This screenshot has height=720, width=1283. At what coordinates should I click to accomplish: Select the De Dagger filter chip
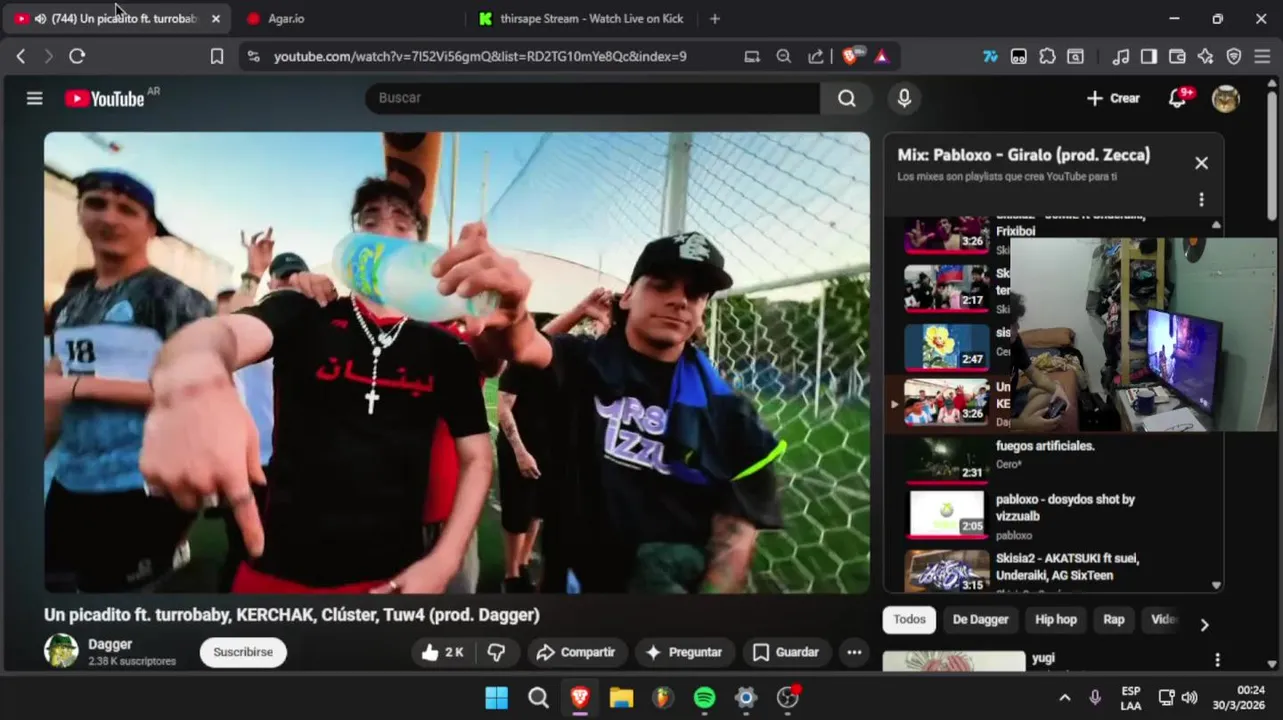980,620
